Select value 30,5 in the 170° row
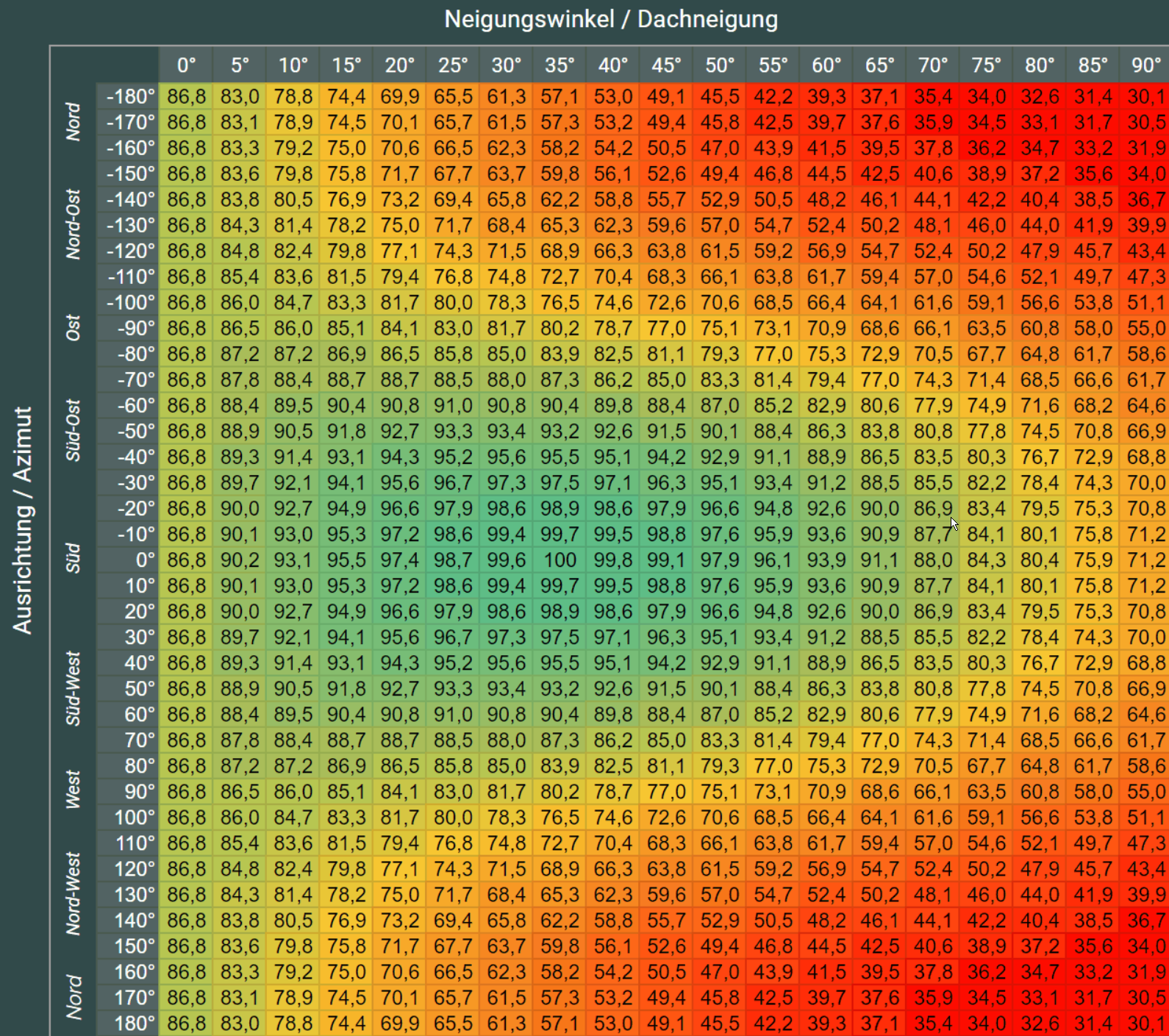The height and width of the screenshot is (1036, 1169). [1145, 997]
